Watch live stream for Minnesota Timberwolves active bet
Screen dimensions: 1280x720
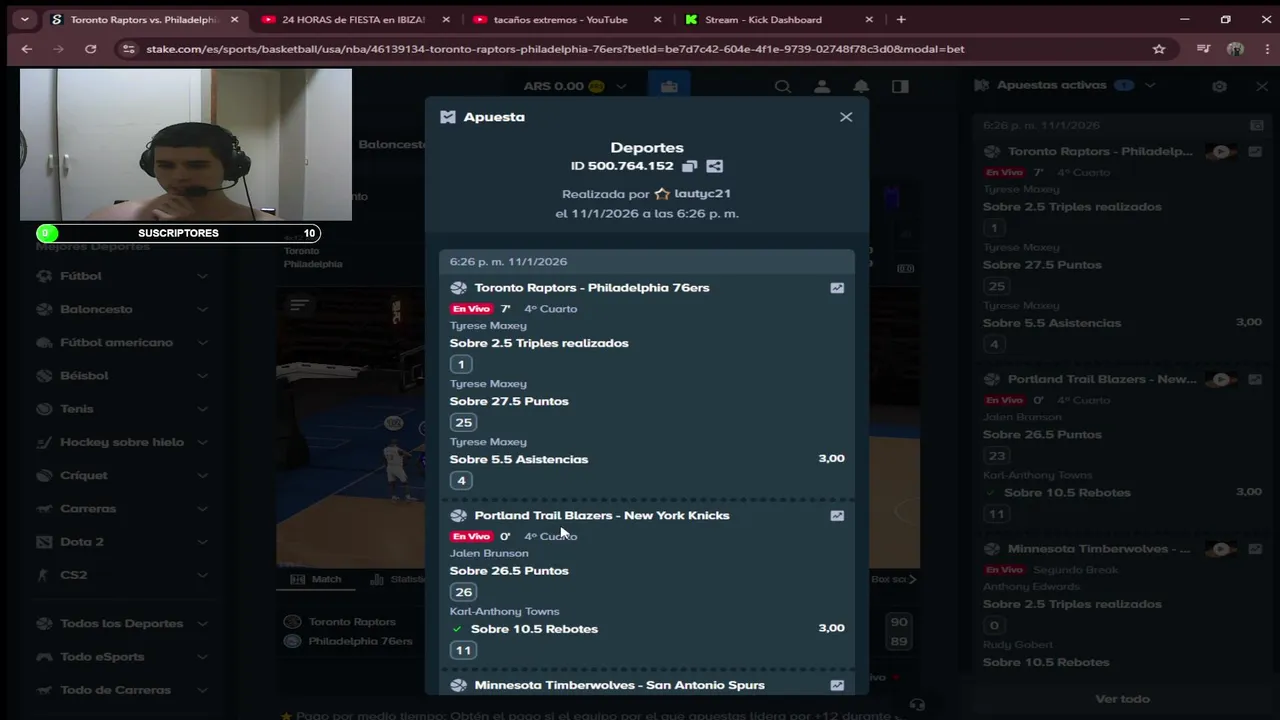click(x=1221, y=549)
